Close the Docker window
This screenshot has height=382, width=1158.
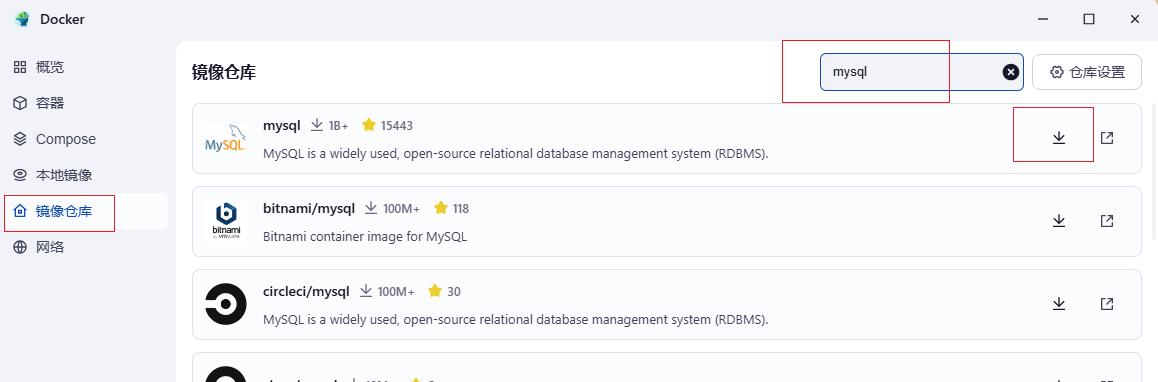1135,19
